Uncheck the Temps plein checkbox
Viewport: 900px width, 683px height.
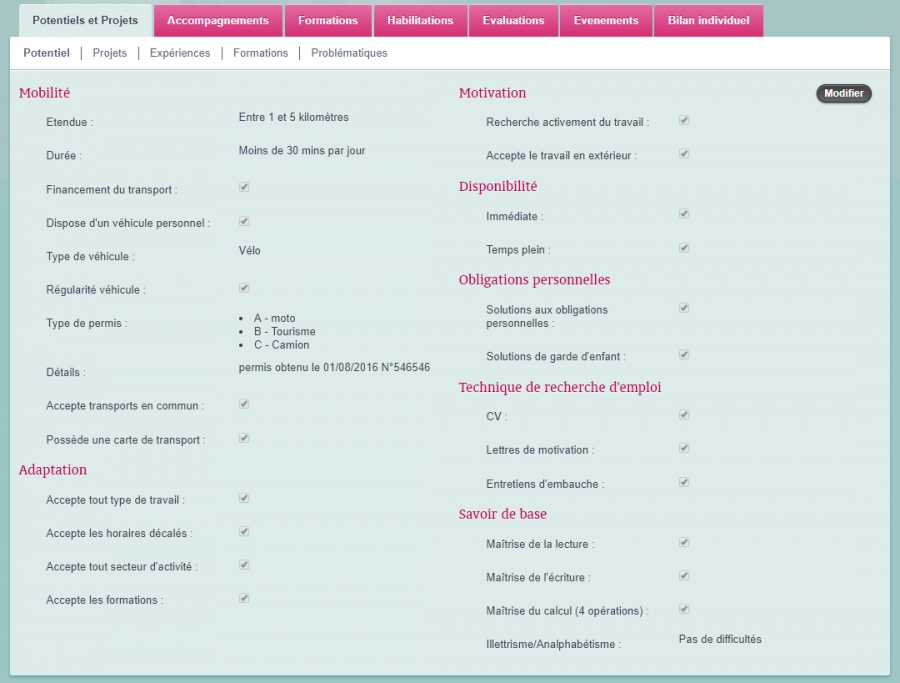tap(684, 247)
